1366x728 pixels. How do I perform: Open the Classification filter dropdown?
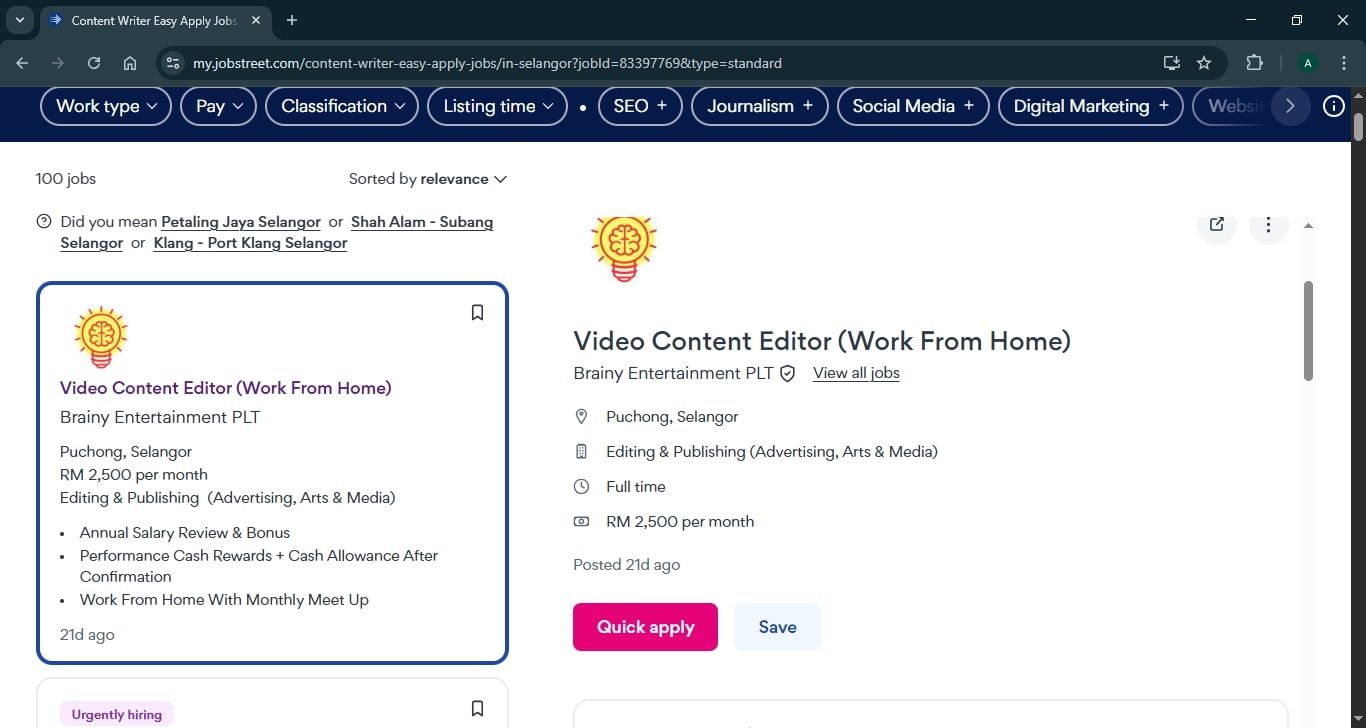[x=341, y=105]
